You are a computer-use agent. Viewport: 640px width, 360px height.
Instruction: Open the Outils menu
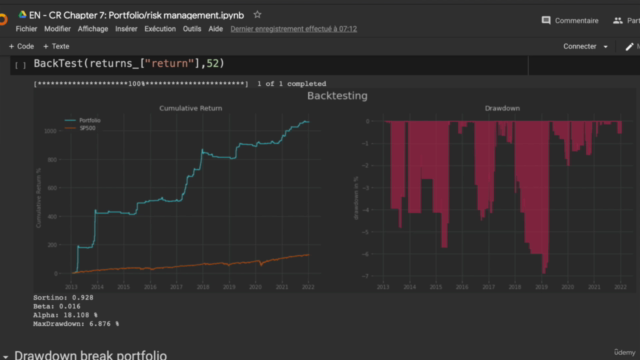tap(192, 29)
